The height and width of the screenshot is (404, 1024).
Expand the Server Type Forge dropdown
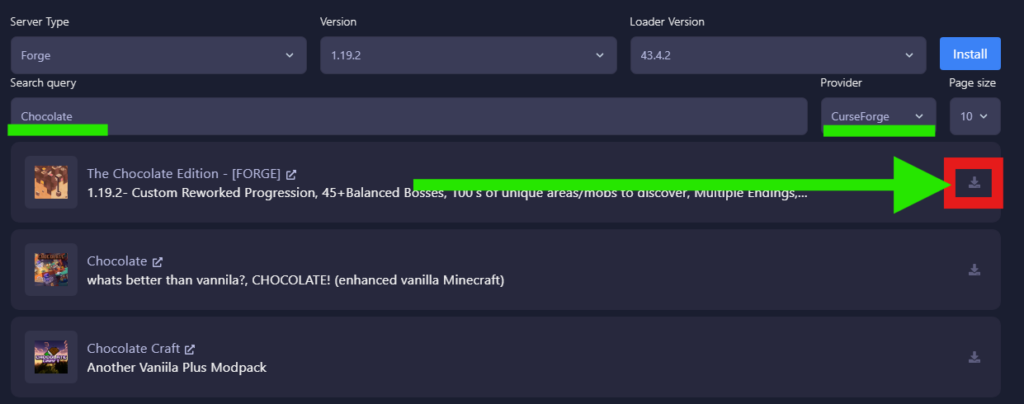coord(158,55)
